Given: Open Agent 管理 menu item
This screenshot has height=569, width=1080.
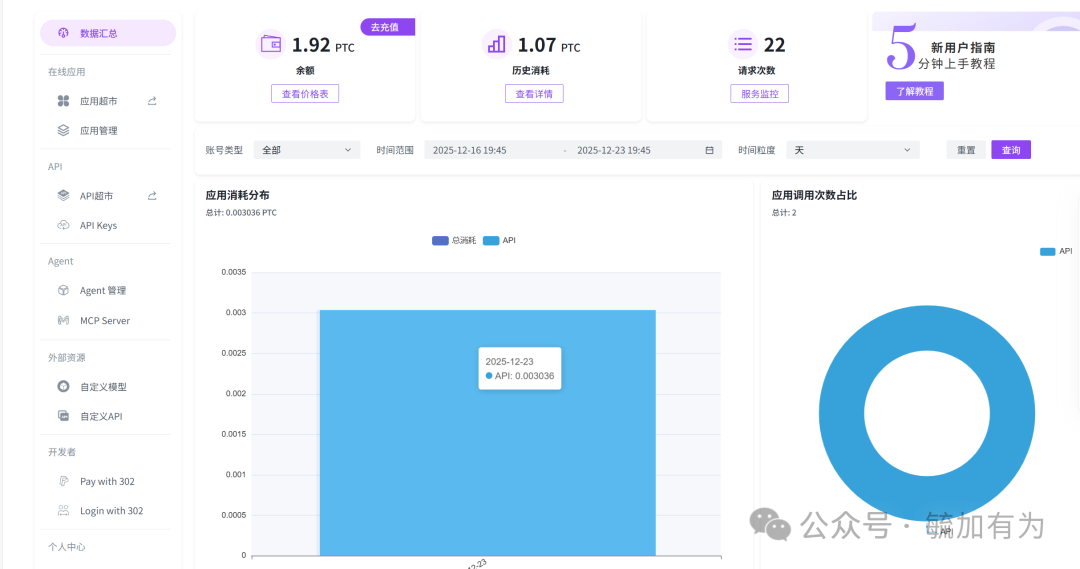Looking at the screenshot, I should tap(105, 291).
